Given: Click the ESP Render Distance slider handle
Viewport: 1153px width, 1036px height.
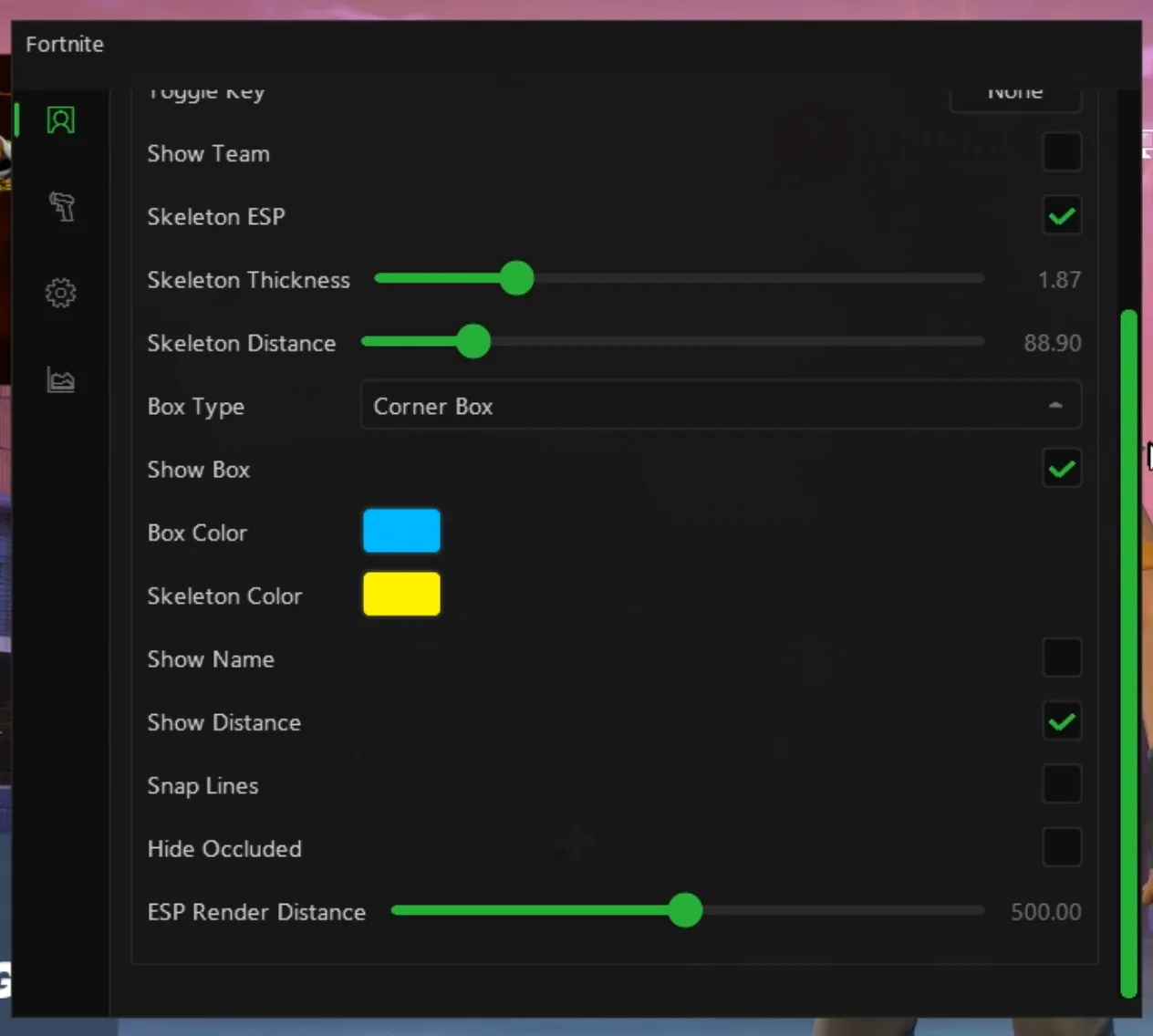Looking at the screenshot, I should click(685, 910).
